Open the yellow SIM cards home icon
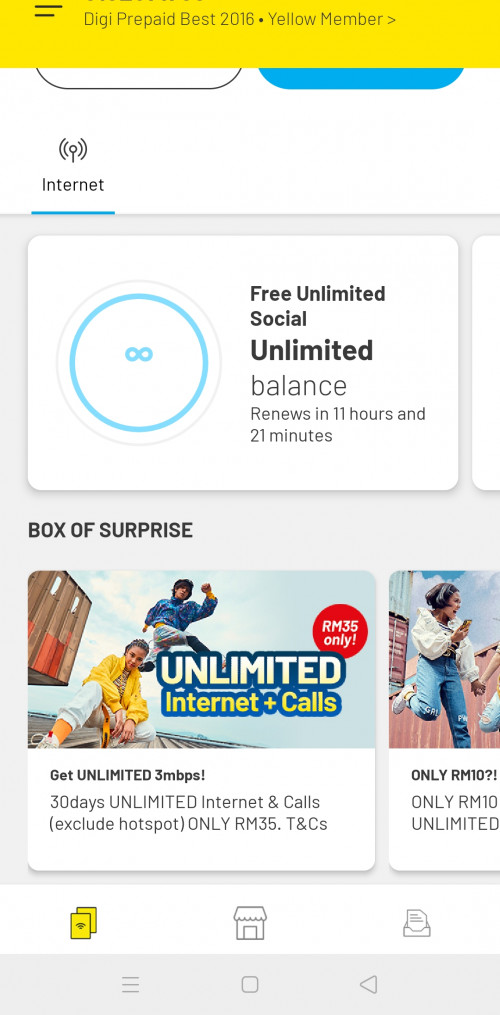Viewport: 500px width, 1015px height. coord(84,922)
